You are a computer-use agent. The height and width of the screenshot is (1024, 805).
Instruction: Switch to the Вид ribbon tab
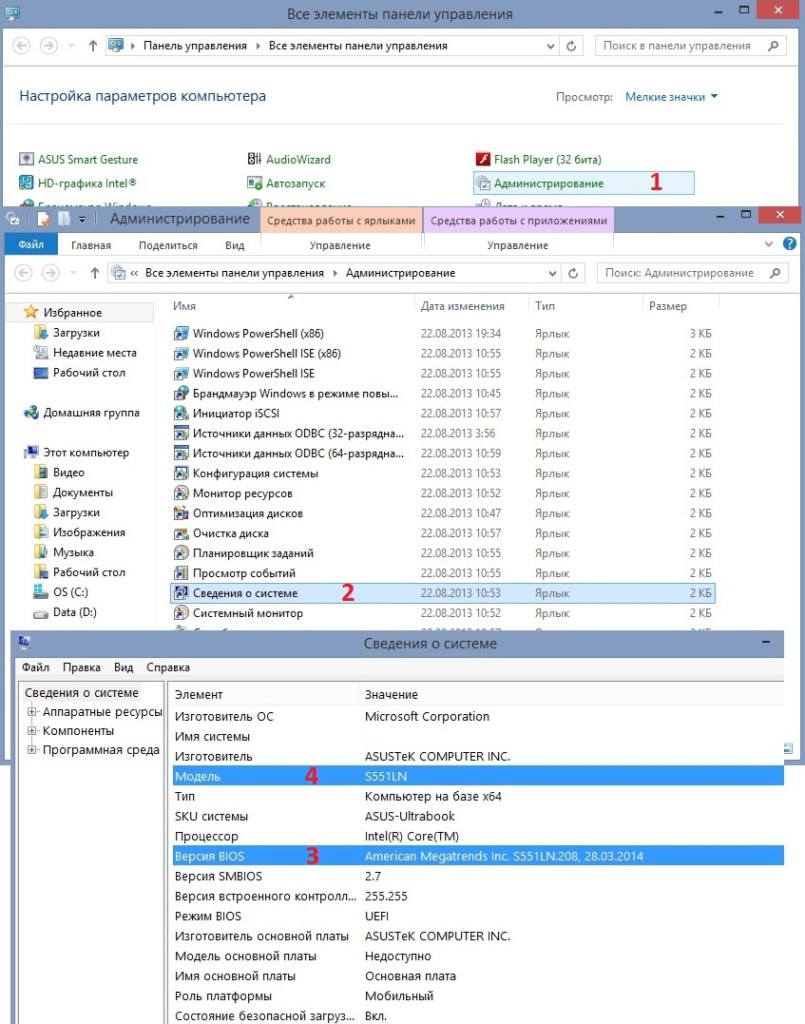(235, 246)
